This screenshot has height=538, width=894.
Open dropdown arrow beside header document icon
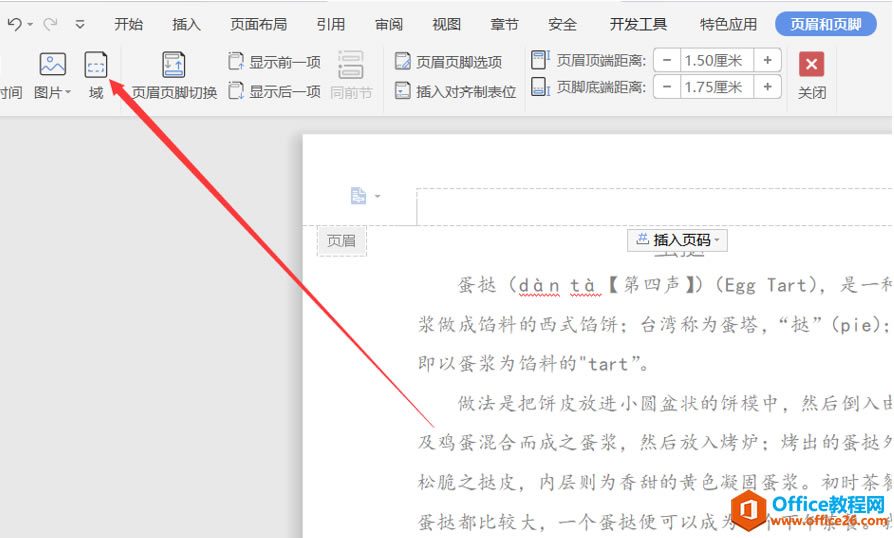point(377,196)
